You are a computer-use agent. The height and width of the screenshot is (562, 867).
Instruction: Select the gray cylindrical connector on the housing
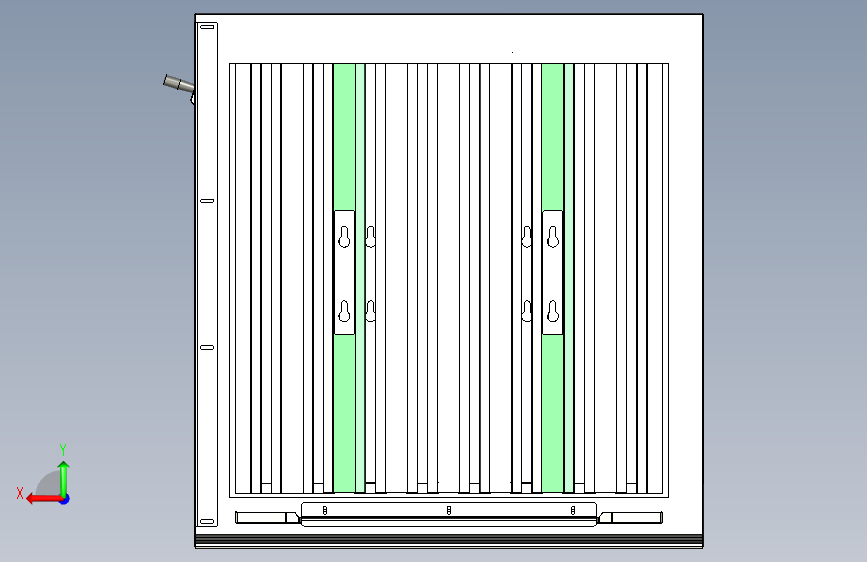(179, 84)
